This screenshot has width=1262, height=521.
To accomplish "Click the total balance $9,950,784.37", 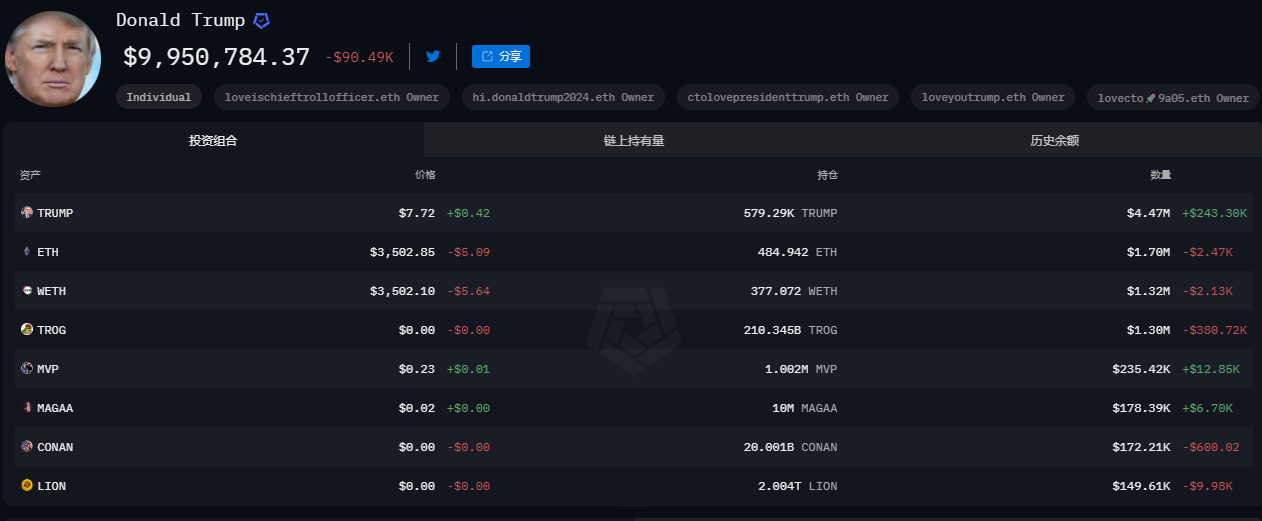I will 216,57.
